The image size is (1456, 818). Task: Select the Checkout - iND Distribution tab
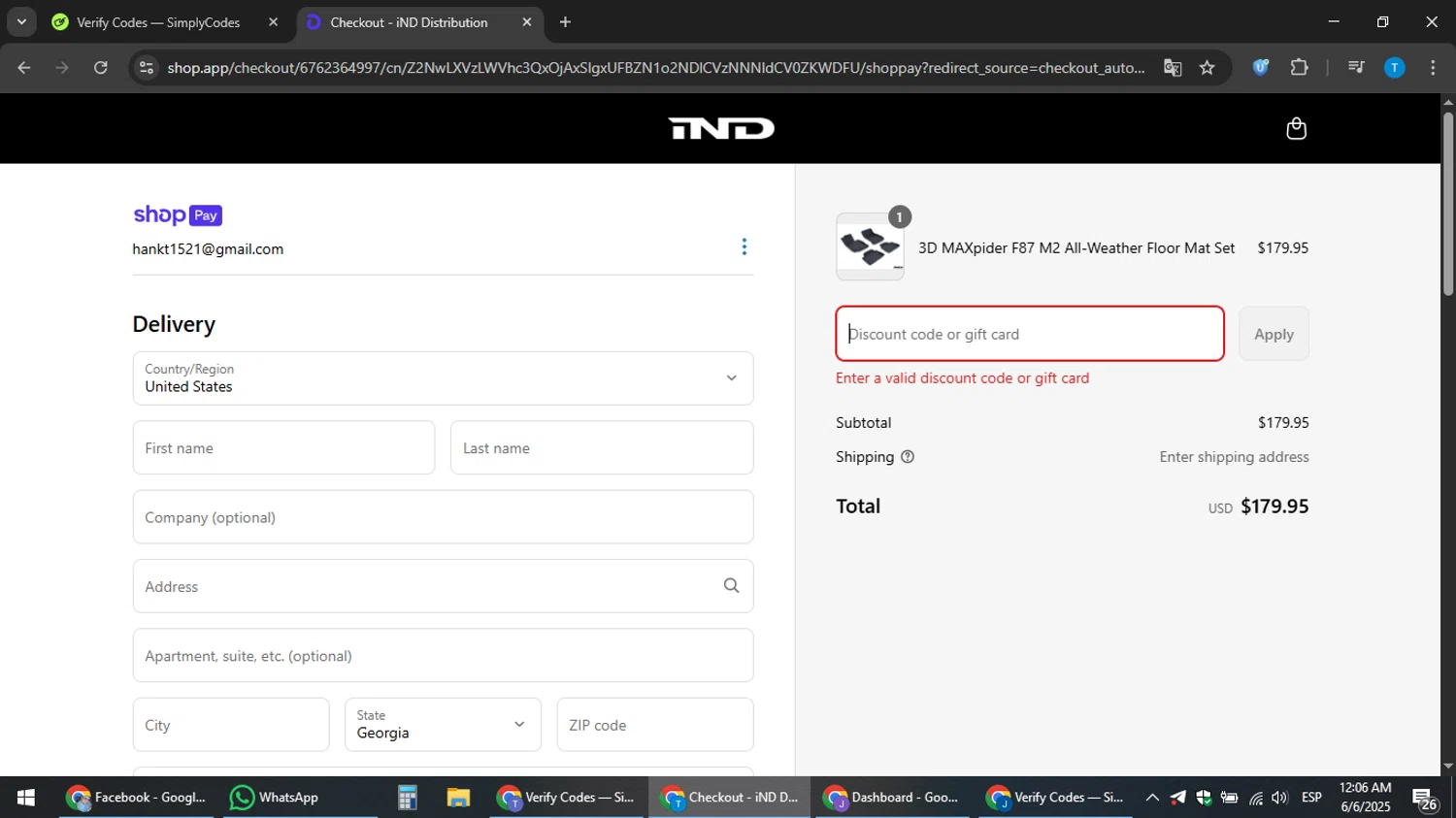click(409, 22)
